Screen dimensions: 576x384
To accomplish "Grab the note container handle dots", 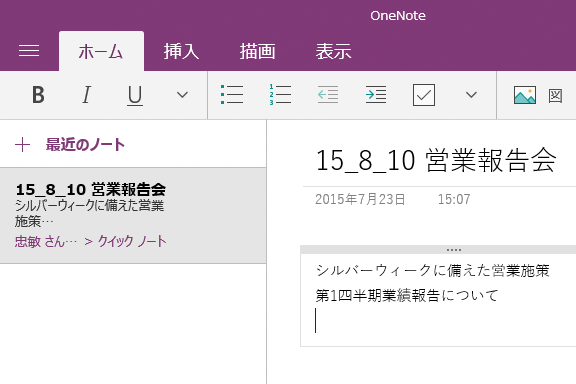I will [x=454, y=250].
